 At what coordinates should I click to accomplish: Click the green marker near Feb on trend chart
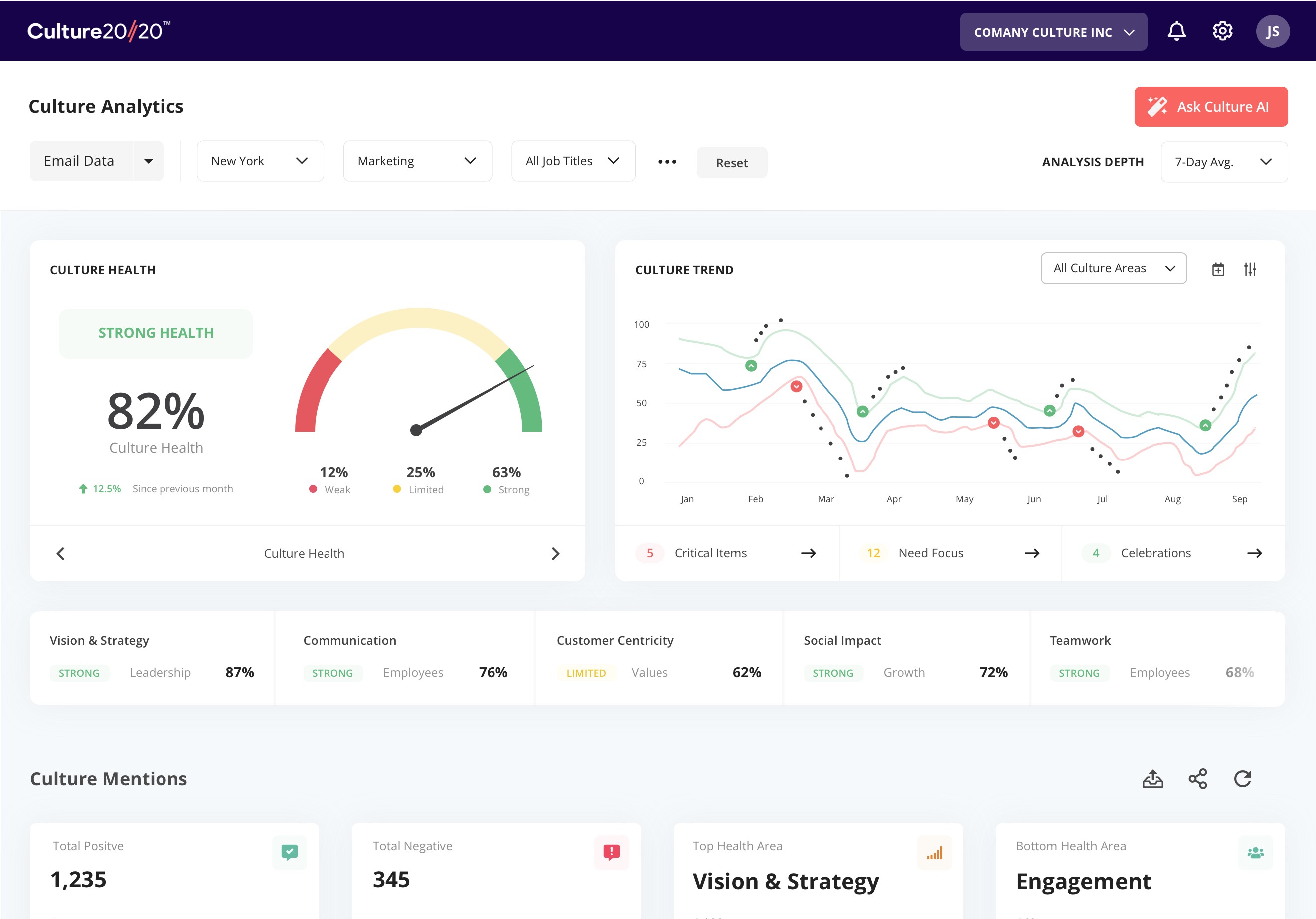click(x=751, y=365)
